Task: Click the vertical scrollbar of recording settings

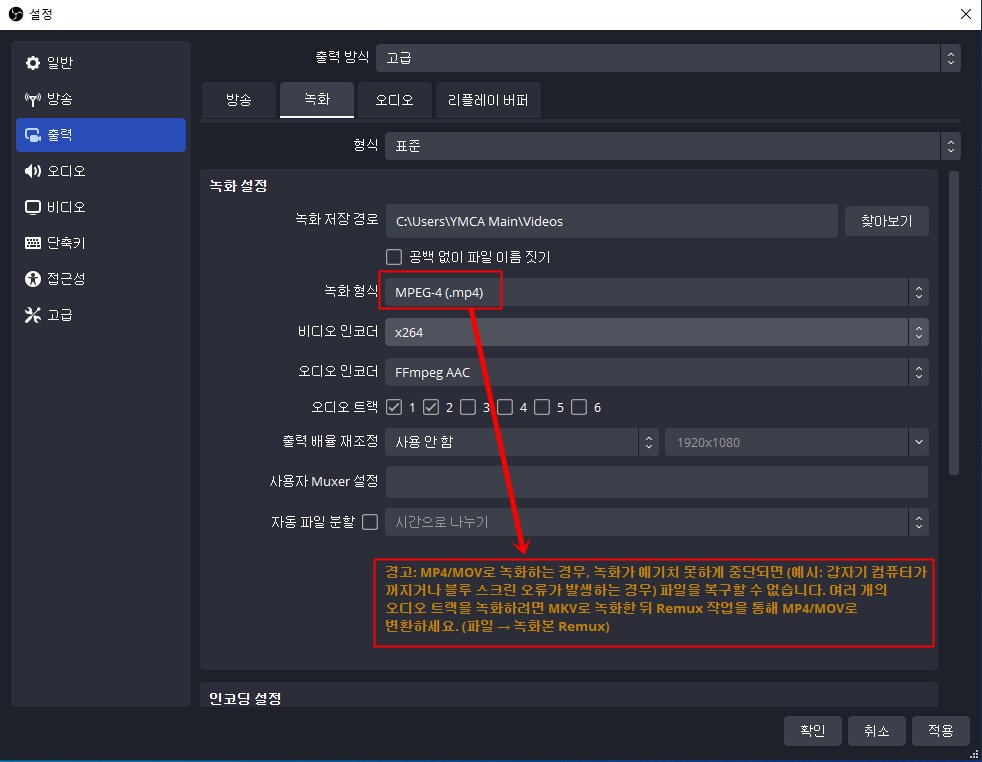Action: (954, 323)
